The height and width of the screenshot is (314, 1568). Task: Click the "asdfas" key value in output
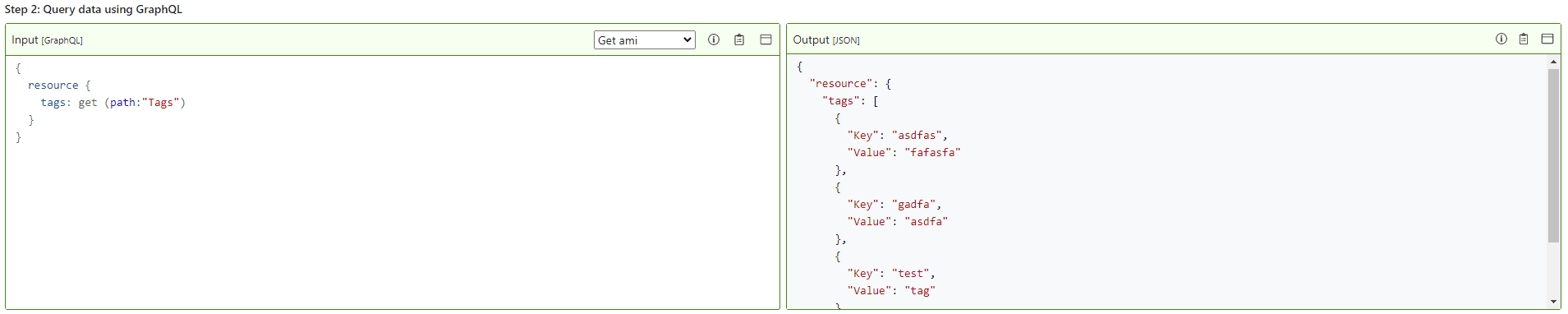917,136
